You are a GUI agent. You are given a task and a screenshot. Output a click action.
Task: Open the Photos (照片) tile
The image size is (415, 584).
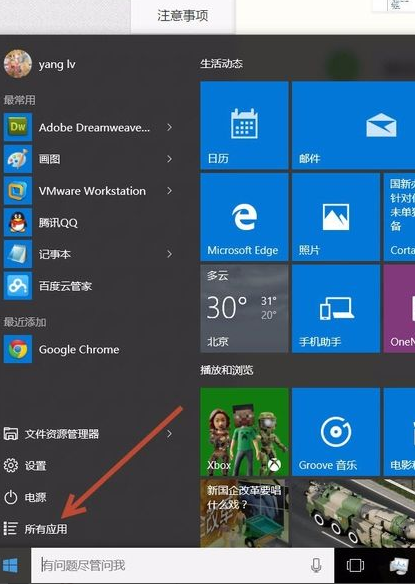tap(336, 217)
